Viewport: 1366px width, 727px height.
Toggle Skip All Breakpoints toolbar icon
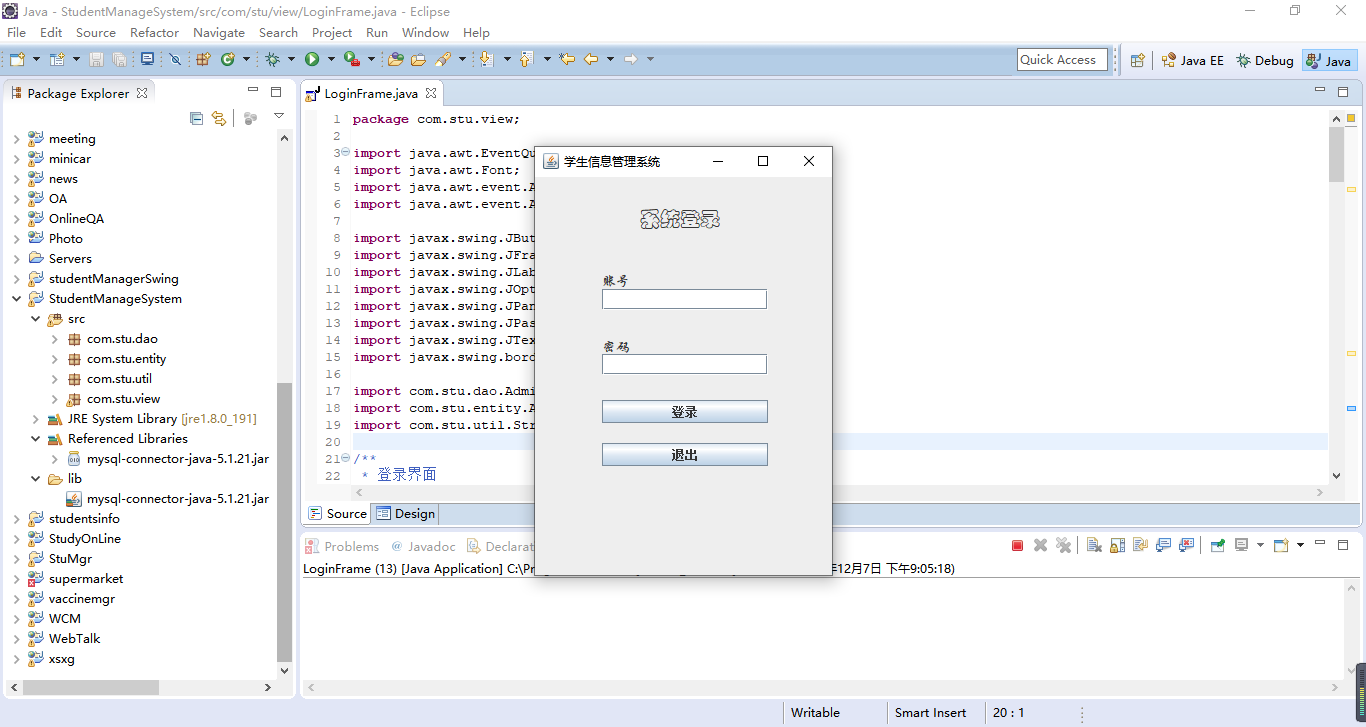pos(175,59)
